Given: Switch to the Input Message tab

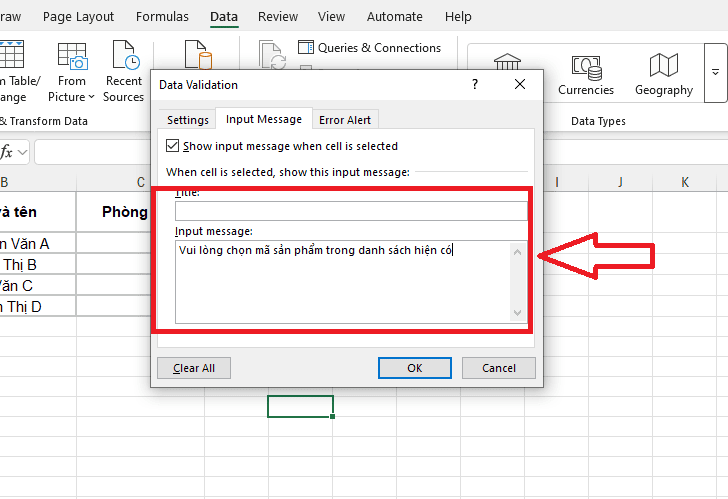Looking at the screenshot, I should coord(264,119).
